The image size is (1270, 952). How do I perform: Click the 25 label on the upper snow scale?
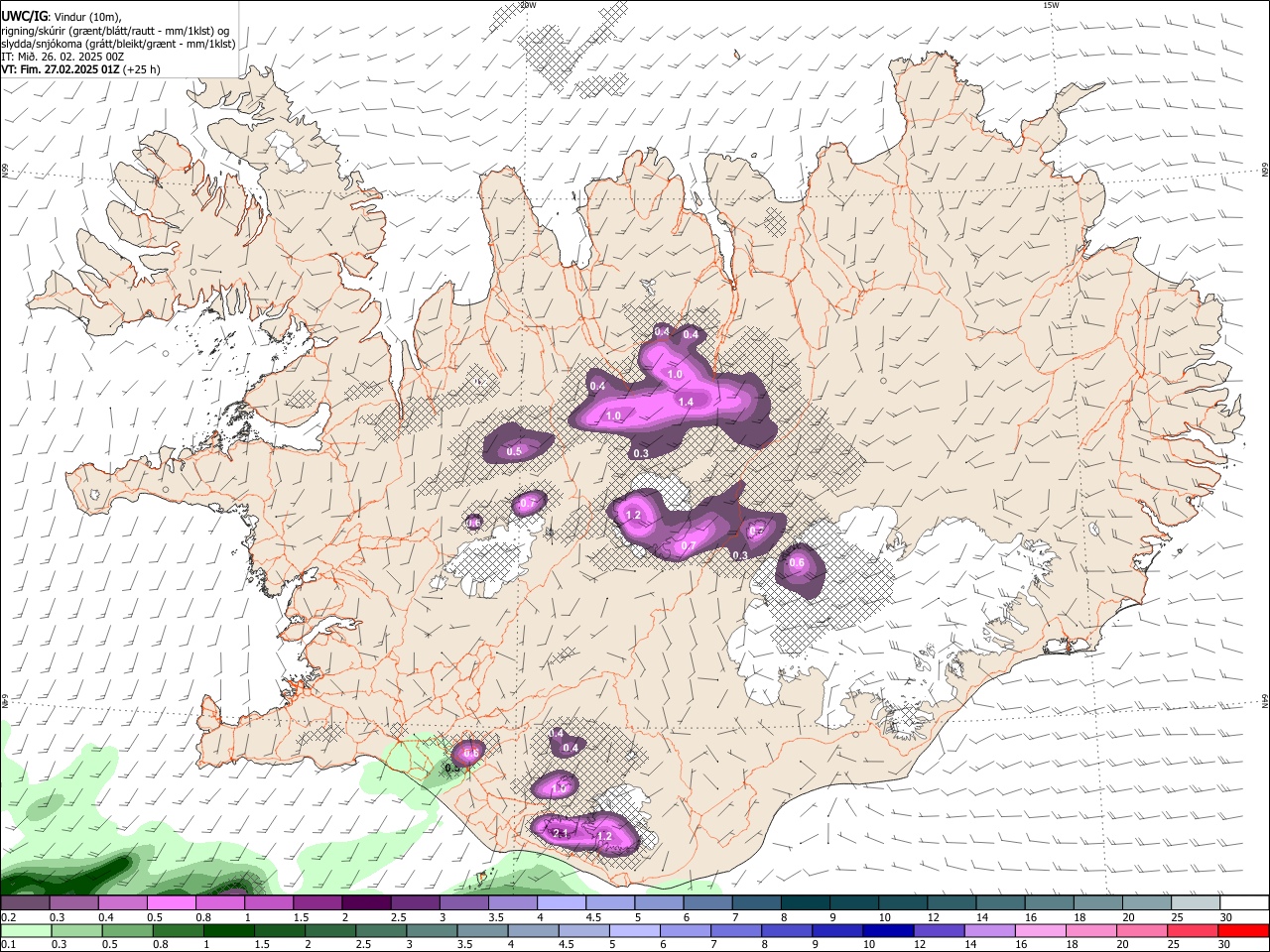[1177, 917]
